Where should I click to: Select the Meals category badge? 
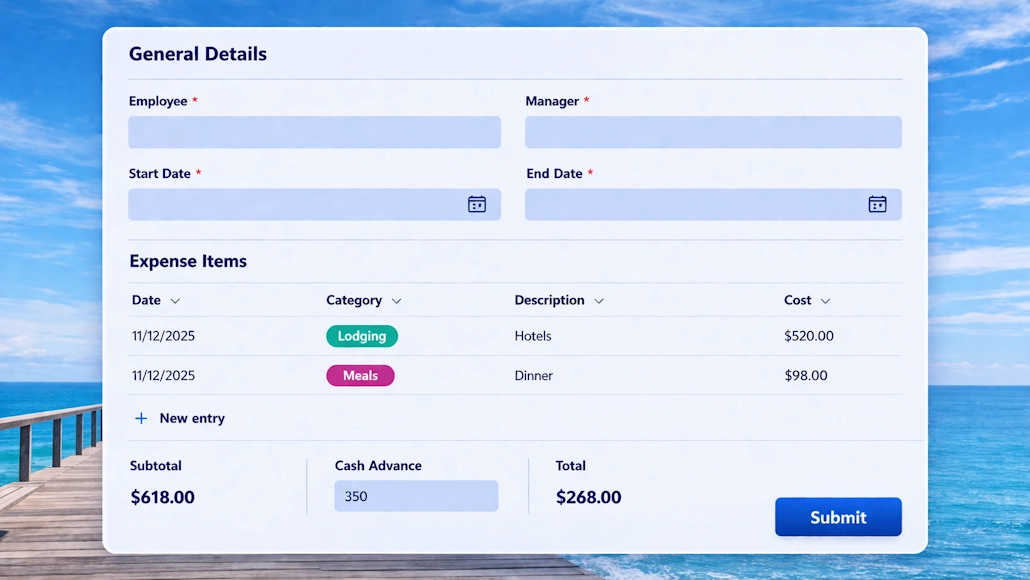pyautogui.click(x=360, y=375)
